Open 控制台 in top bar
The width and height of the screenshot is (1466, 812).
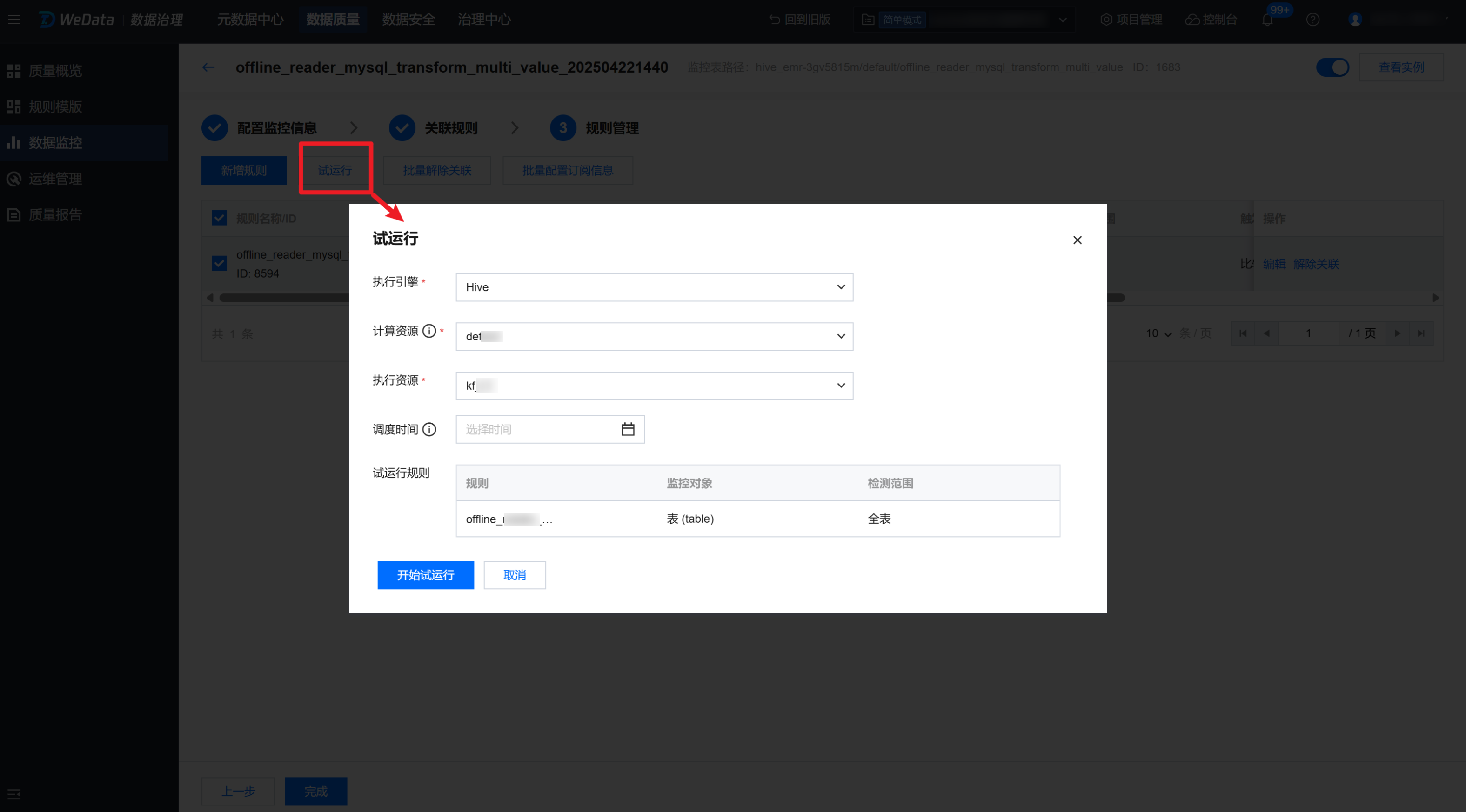point(1211,20)
